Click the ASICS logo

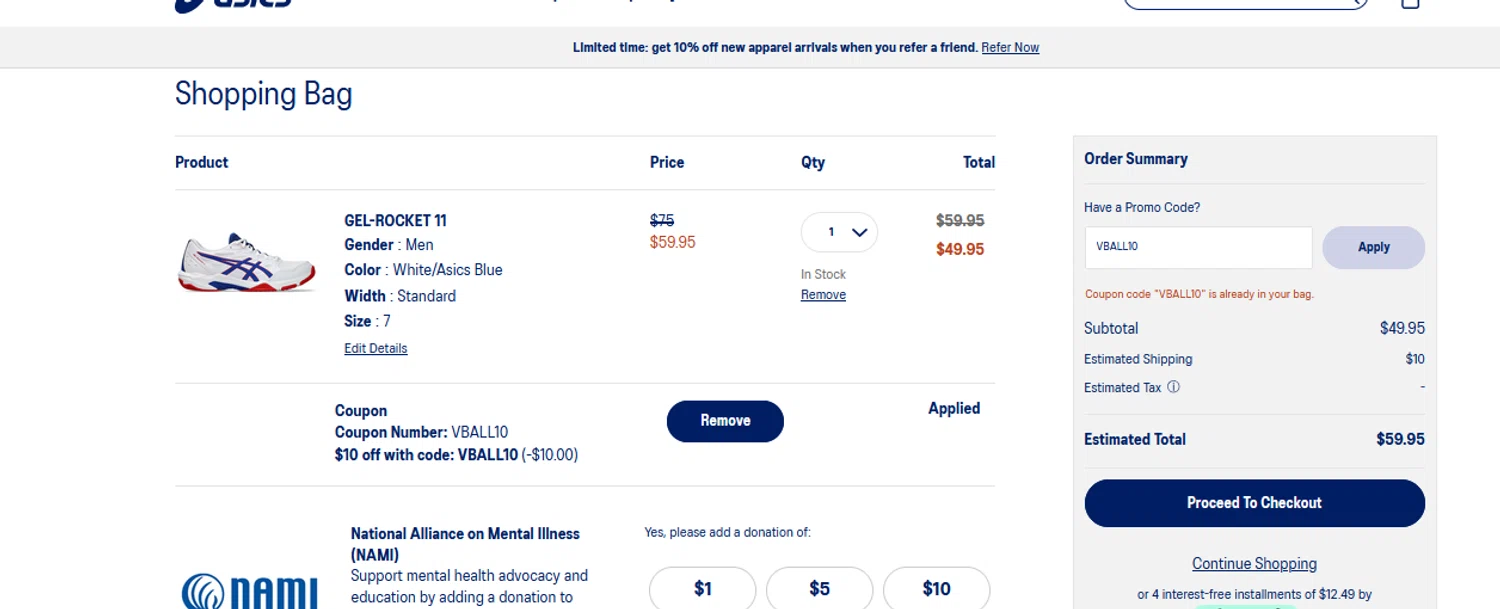pos(233,4)
